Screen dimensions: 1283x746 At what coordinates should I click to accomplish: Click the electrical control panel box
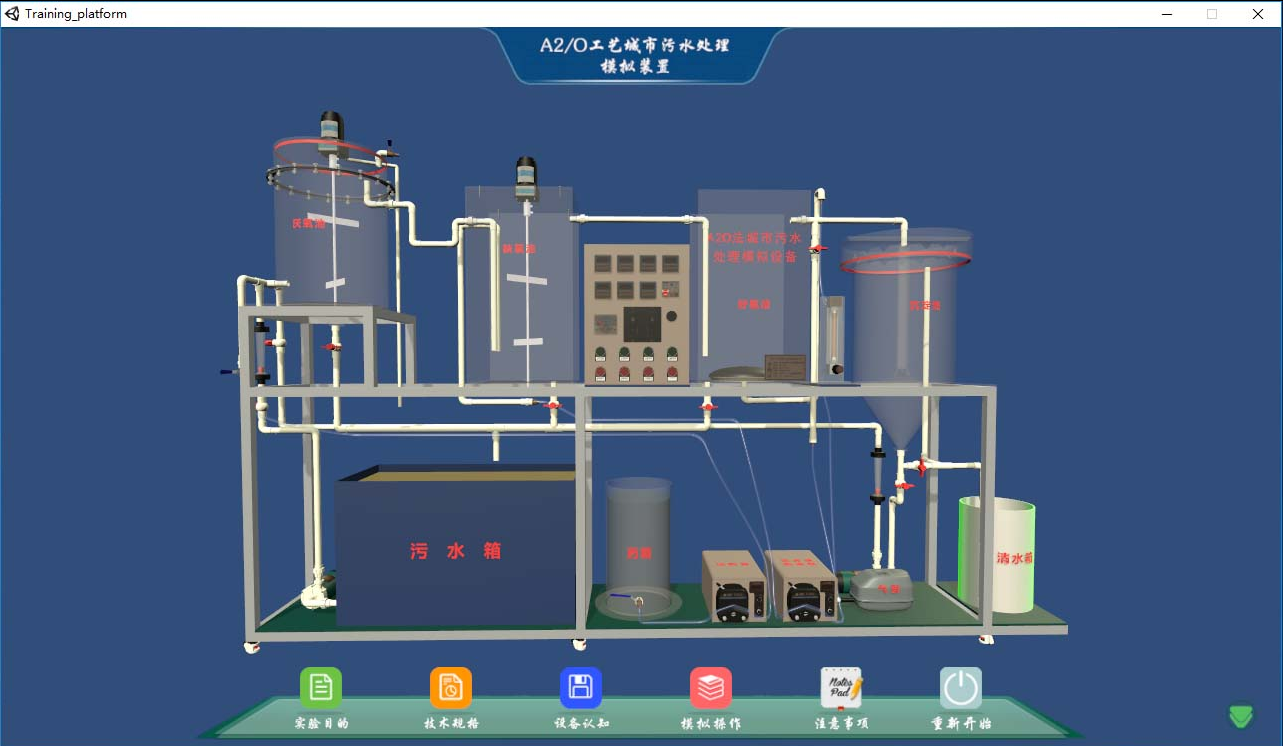(x=636, y=313)
